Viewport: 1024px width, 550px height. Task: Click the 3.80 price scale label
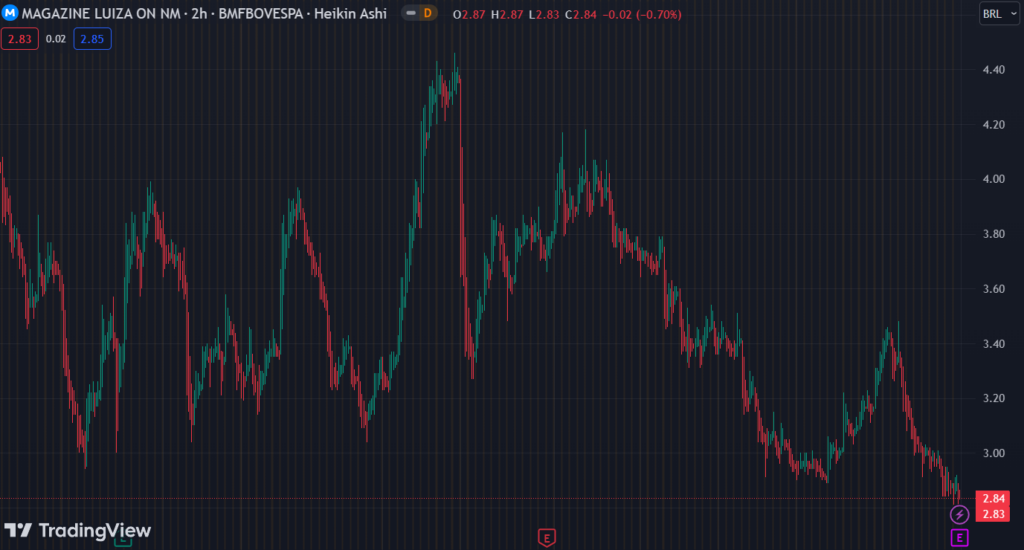coord(993,234)
